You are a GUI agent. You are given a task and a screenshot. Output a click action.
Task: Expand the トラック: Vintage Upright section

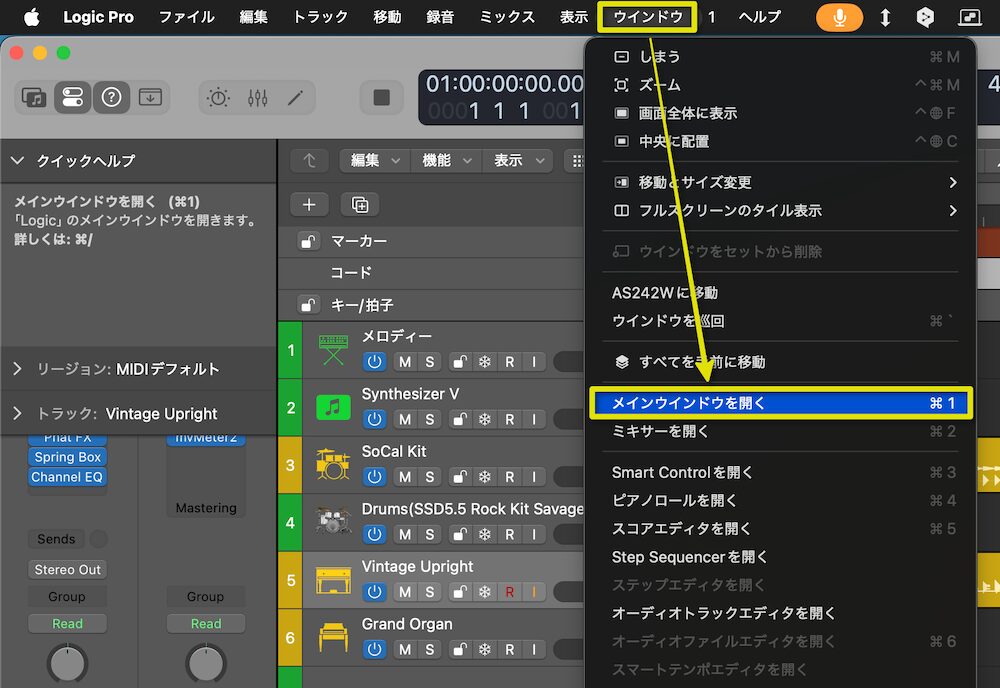(x=18, y=414)
